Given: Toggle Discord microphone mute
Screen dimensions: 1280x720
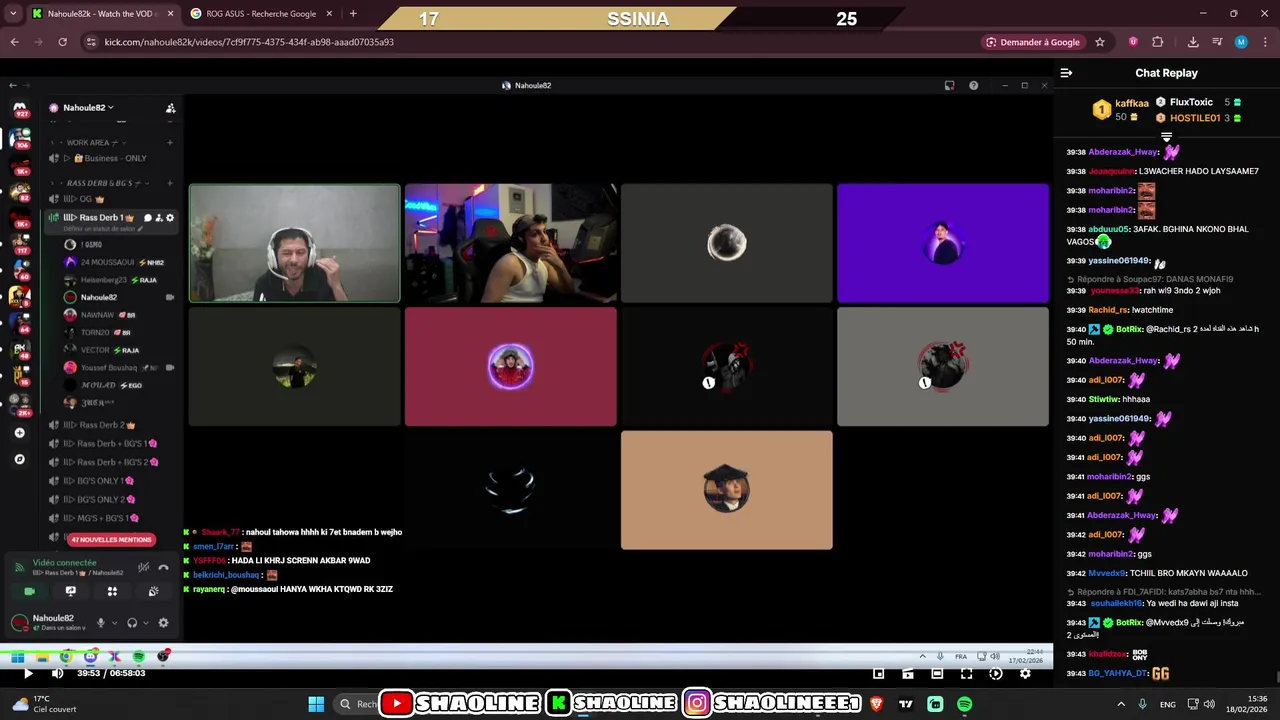Looking at the screenshot, I should [x=100, y=622].
